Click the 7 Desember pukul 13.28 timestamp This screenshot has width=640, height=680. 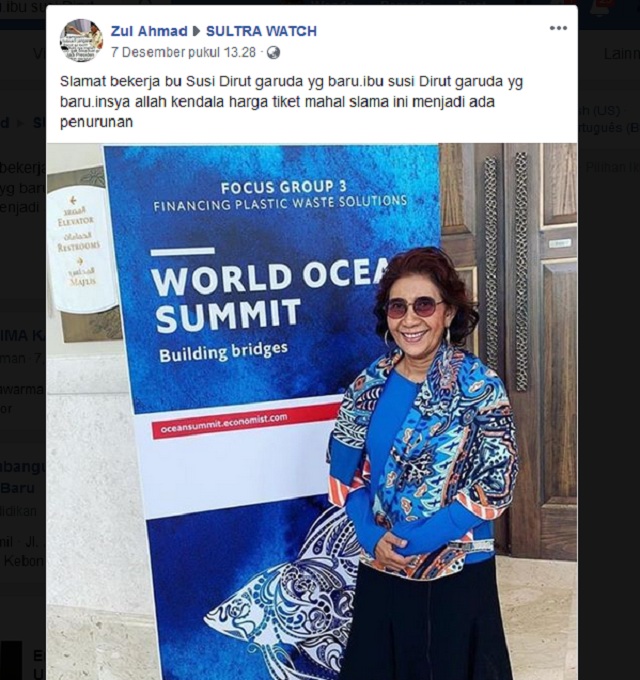183,52
